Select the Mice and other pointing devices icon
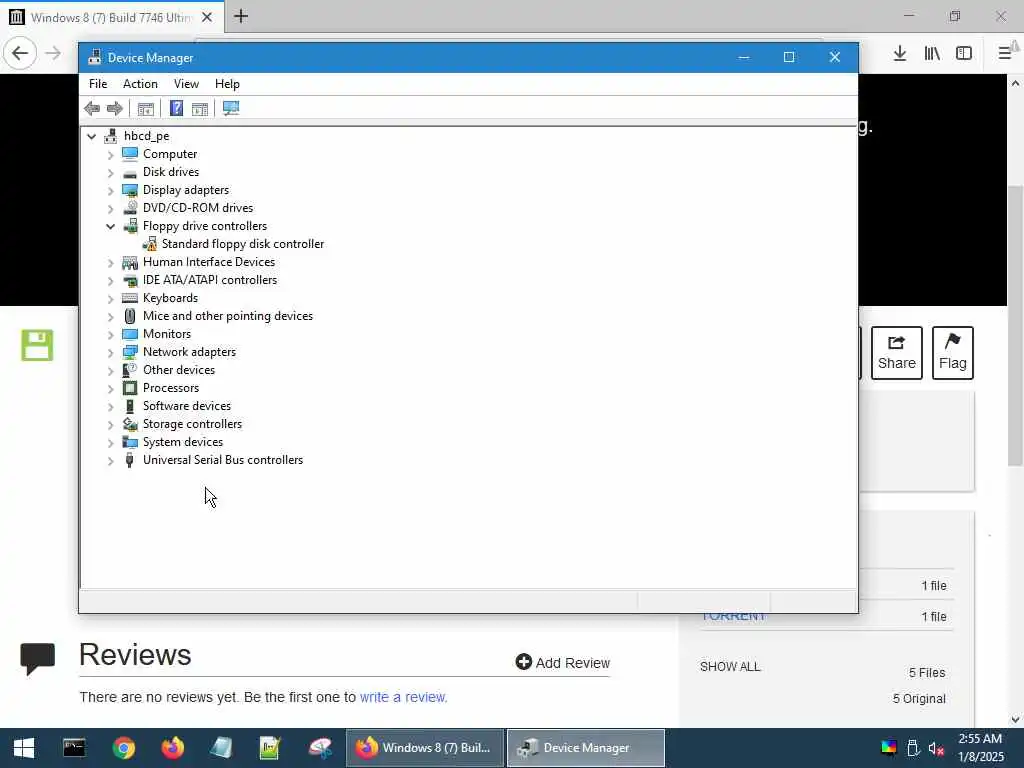 130,316
